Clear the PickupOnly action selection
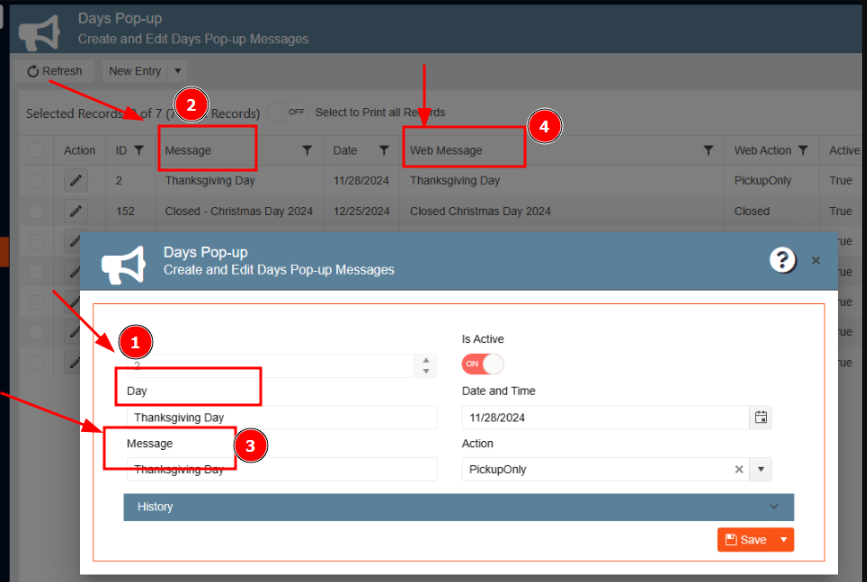Screen dimensions: 867x582 coord(739,469)
